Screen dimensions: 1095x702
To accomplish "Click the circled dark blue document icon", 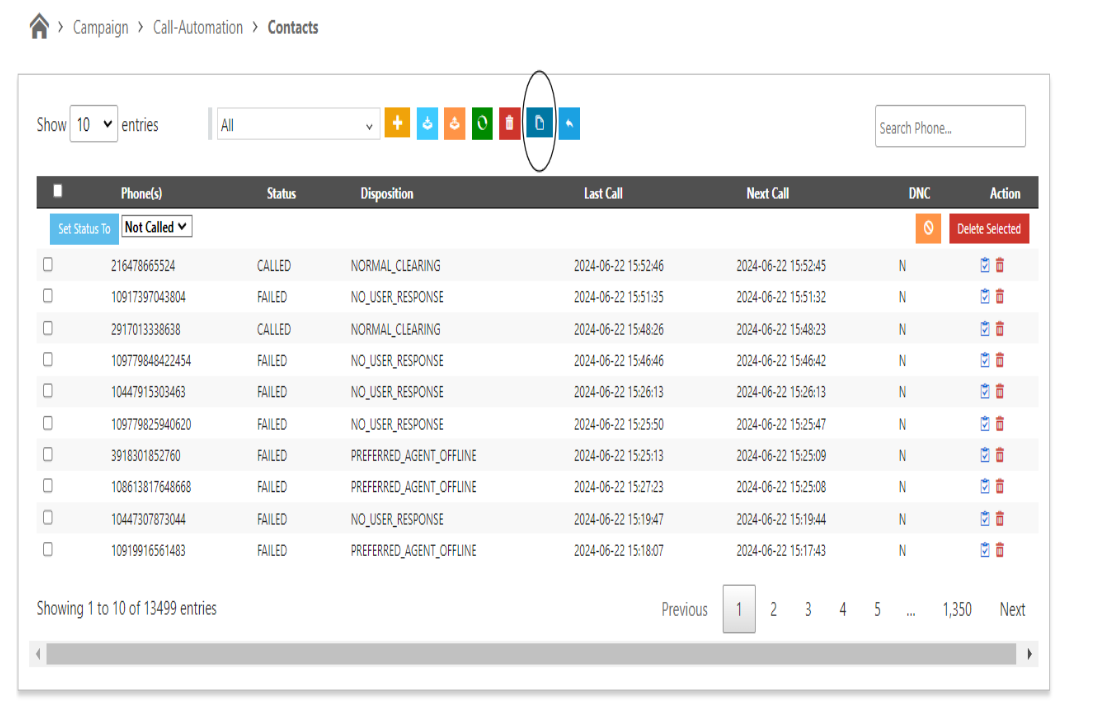I will pos(539,124).
